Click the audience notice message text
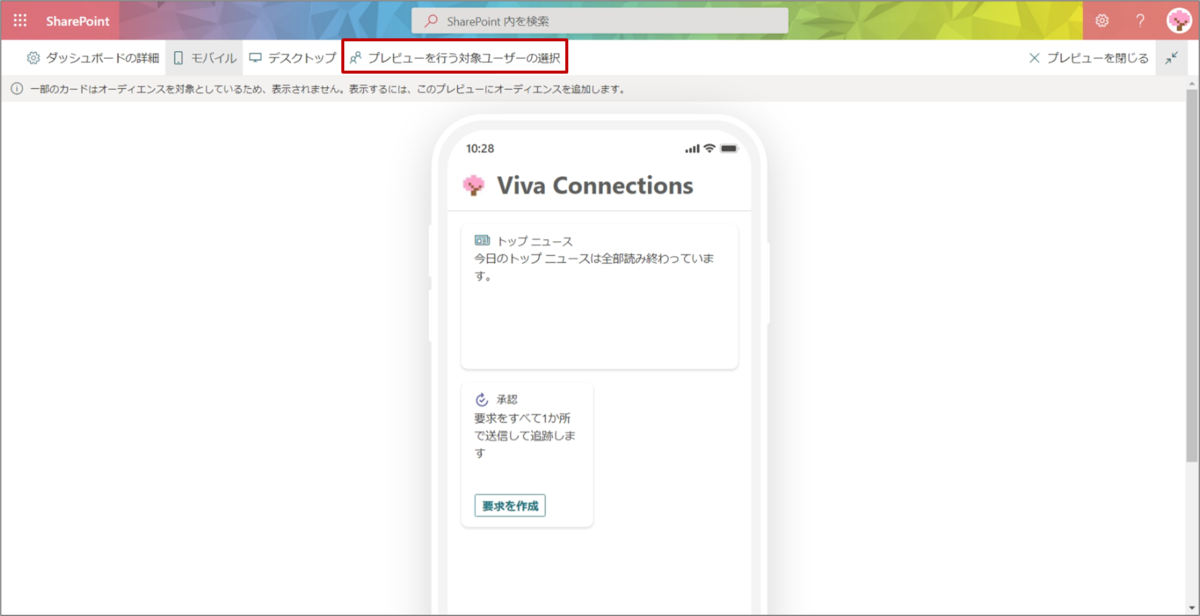1200x616 pixels. (x=327, y=89)
